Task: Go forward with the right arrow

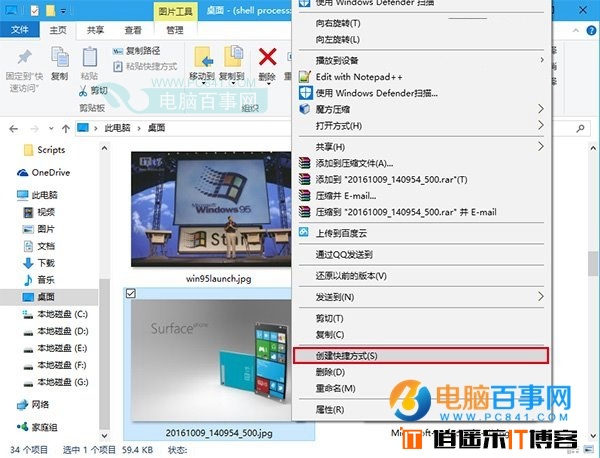Action: [x=34, y=129]
